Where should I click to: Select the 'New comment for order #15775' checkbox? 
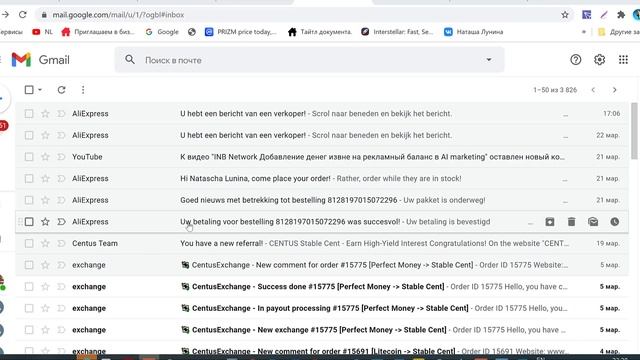pyautogui.click(x=29, y=265)
